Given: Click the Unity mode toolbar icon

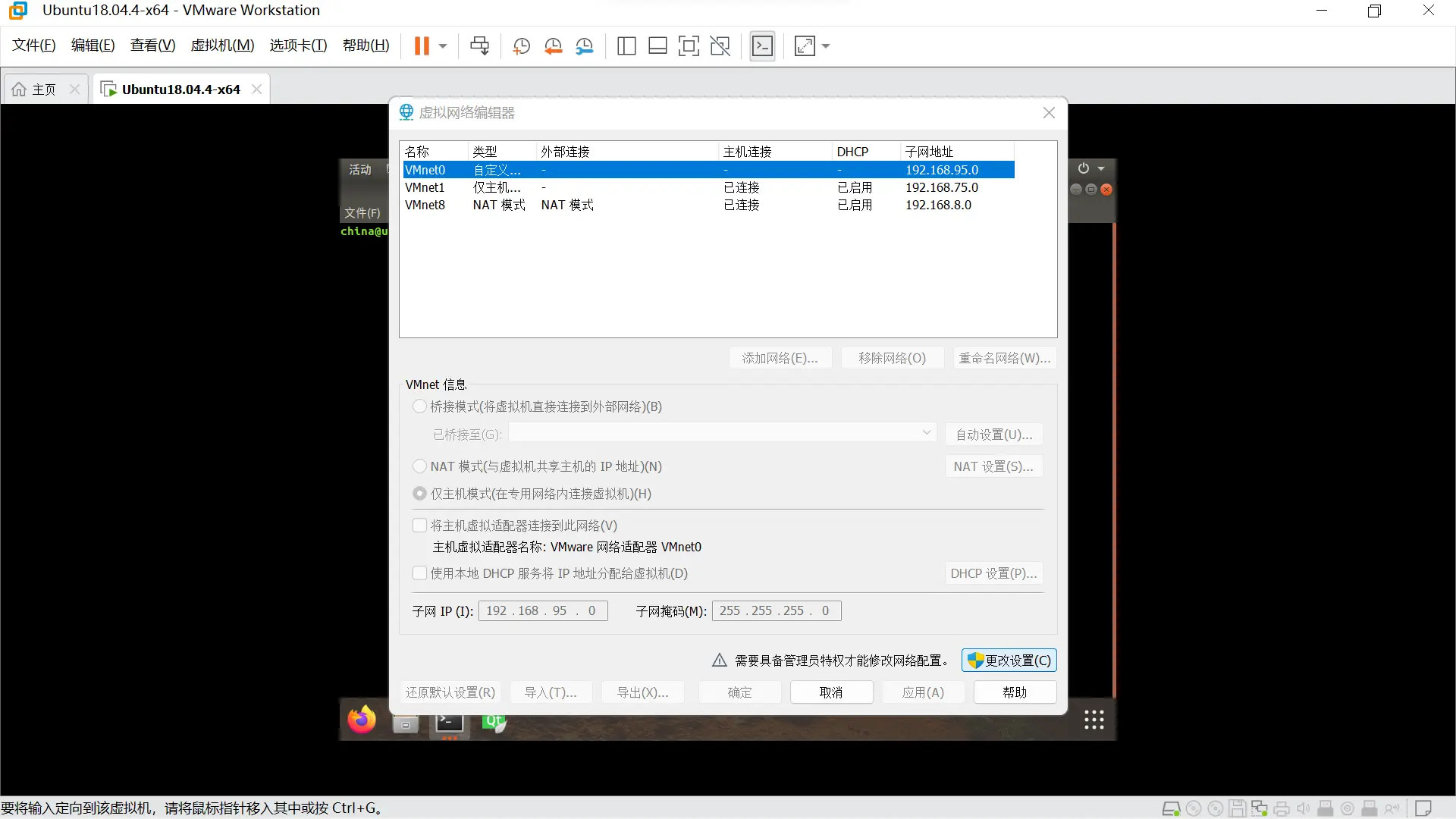Looking at the screenshot, I should pos(720,46).
